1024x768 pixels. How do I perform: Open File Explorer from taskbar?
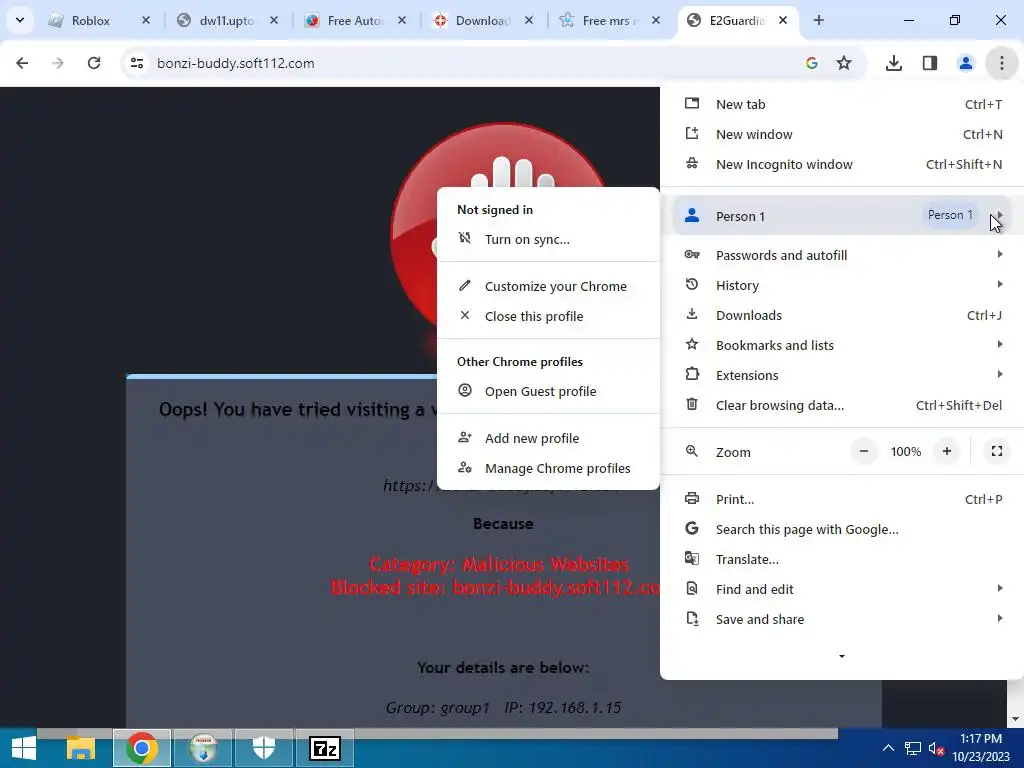pyautogui.click(x=81, y=748)
